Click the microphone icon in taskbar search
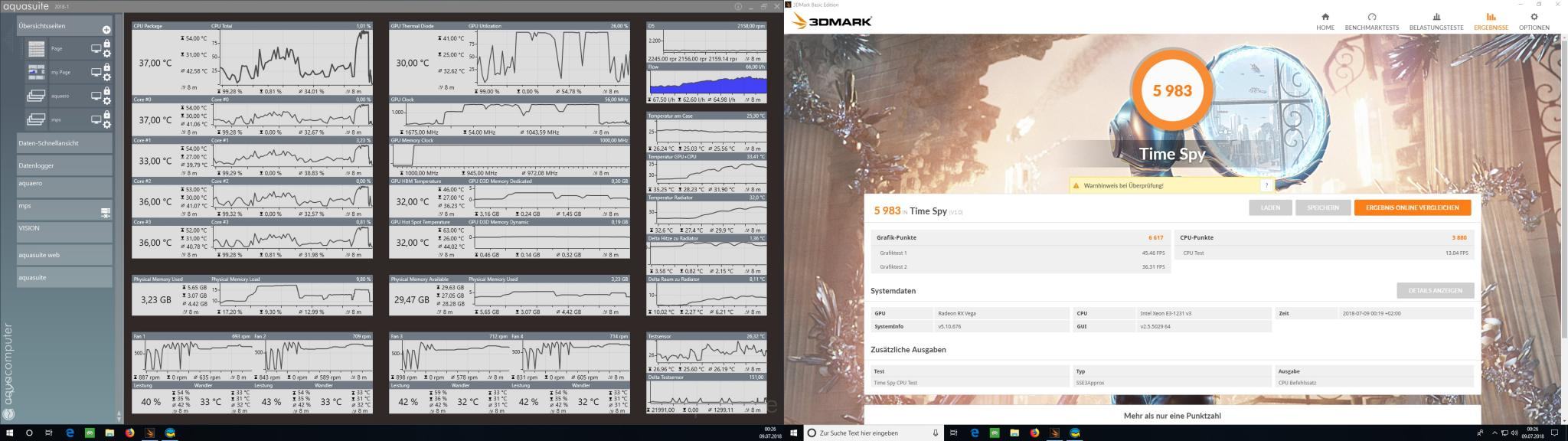Image resolution: width=1568 pixels, height=441 pixels. pos(936,433)
